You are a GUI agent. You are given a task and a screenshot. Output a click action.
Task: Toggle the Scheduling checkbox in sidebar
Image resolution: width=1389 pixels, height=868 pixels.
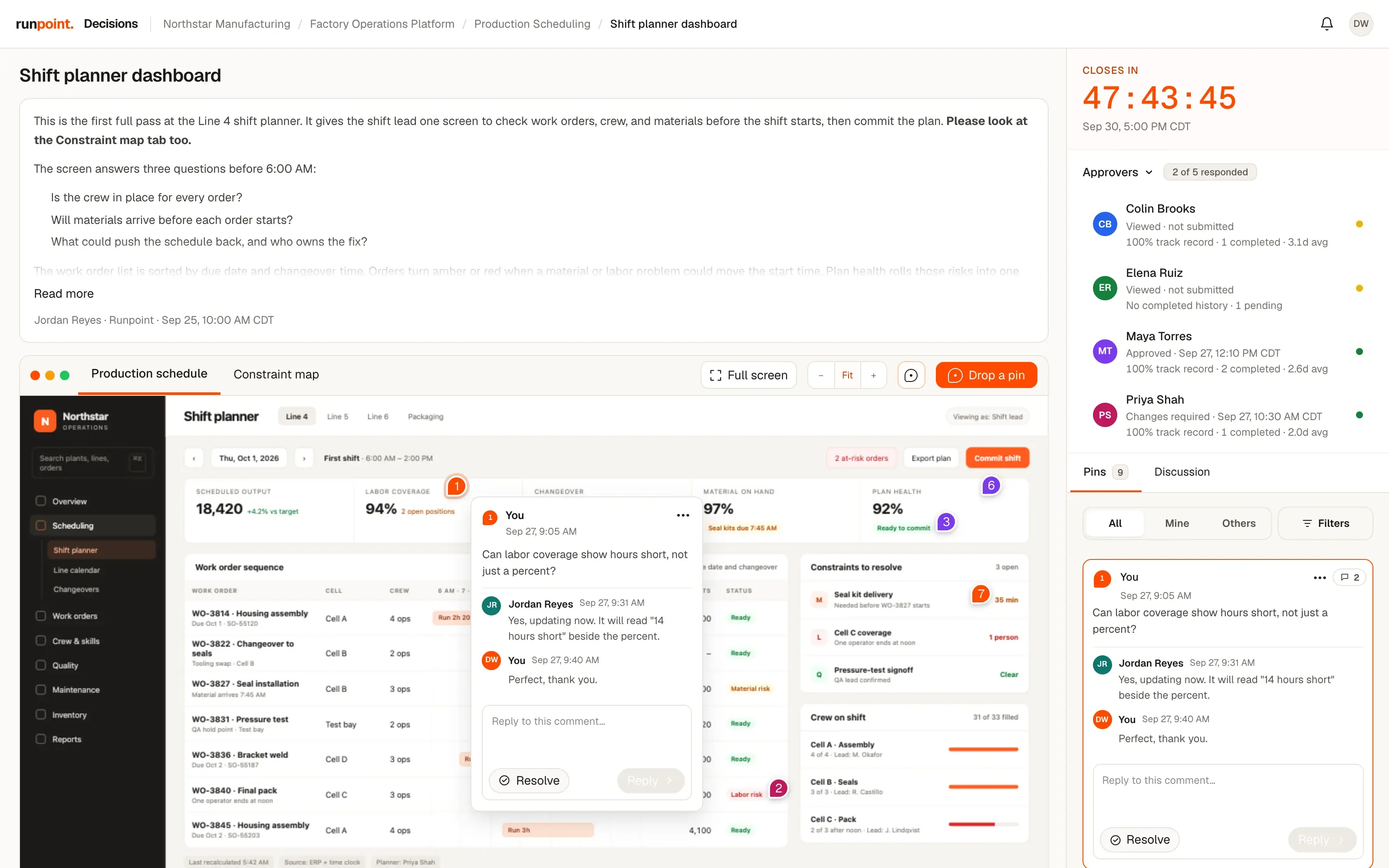pyautogui.click(x=41, y=525)
